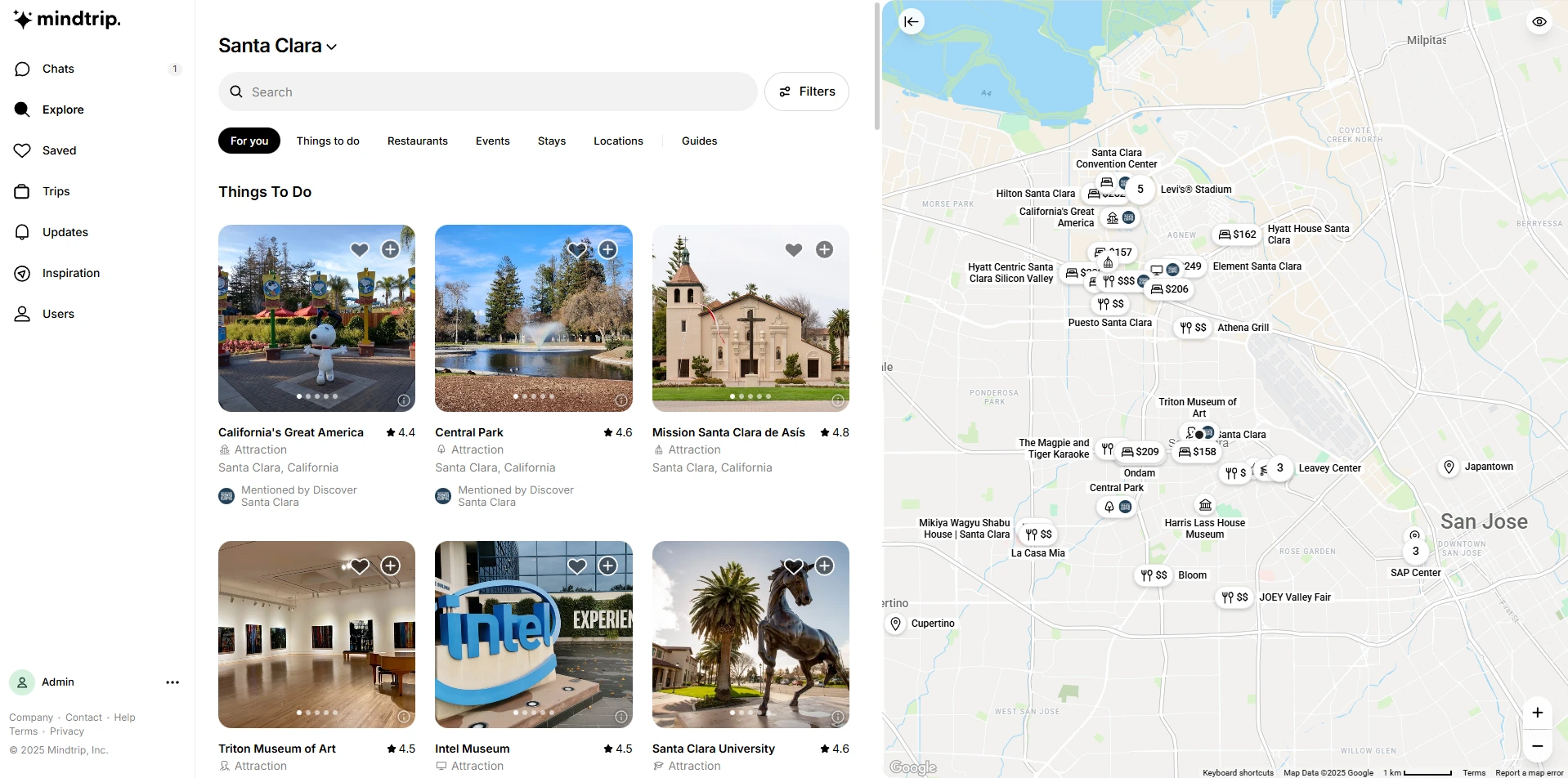
Task: Add Intel Museum to a trip
Action: coord(608,566)
